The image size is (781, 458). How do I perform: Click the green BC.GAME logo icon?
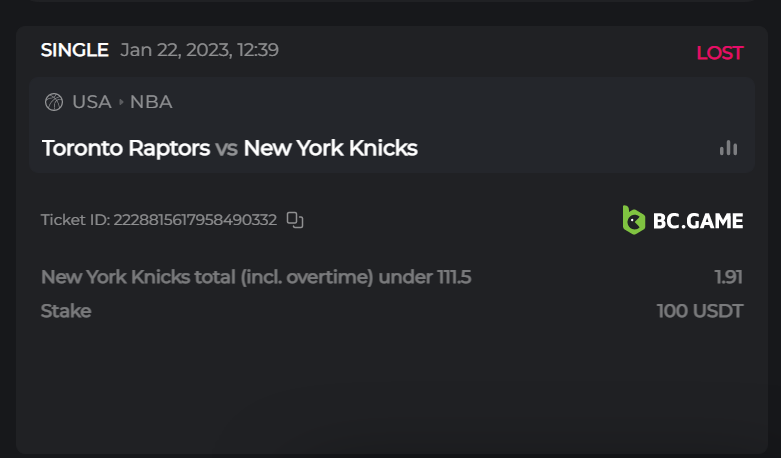[634, 220]
